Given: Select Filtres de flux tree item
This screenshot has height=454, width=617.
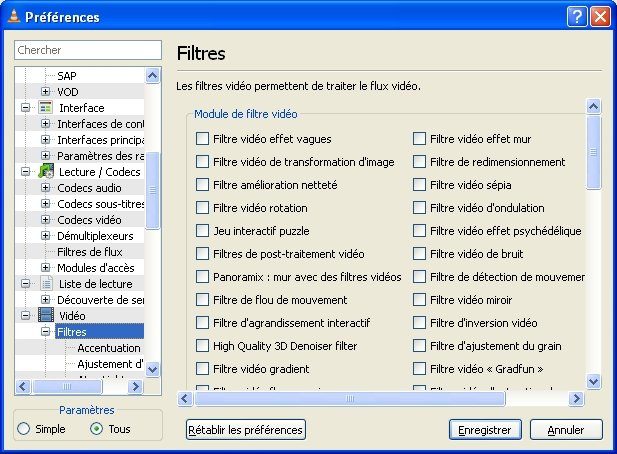Looking at the screenshot, I should (x=90, y=252).
